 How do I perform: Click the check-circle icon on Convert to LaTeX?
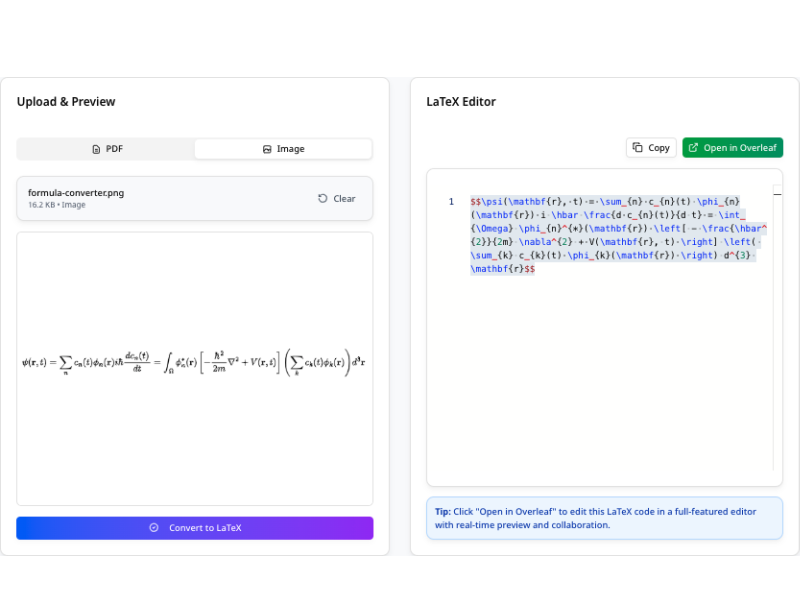point(153,528)
